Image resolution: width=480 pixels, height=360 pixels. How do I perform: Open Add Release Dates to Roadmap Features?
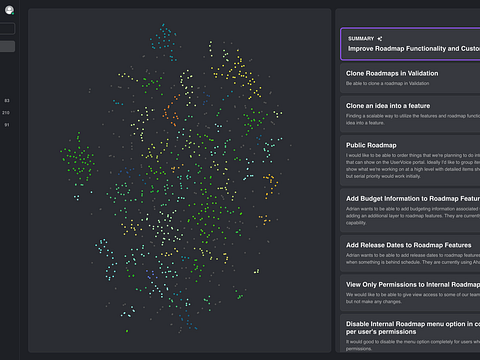coord(410,254)
